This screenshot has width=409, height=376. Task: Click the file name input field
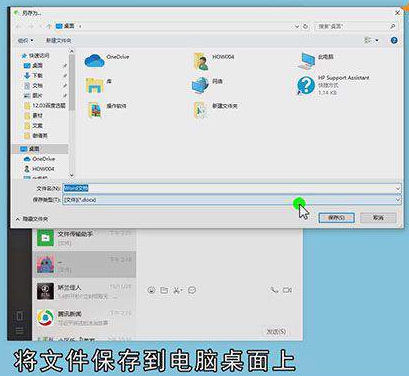pyautogui.click(x=232, y=189)
